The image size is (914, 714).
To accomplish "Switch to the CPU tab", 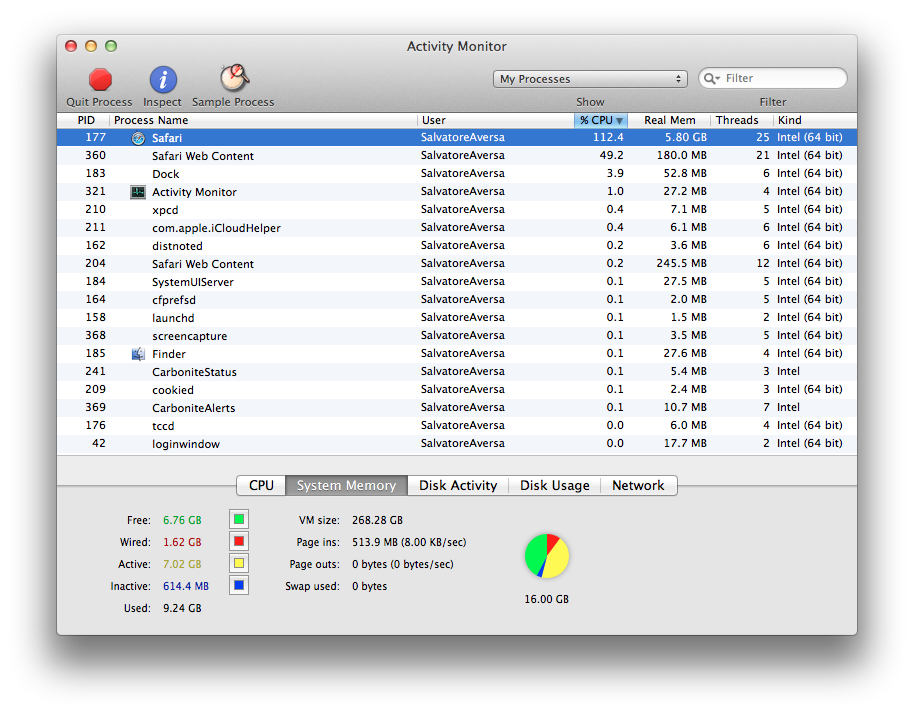I will pos(261,486).
